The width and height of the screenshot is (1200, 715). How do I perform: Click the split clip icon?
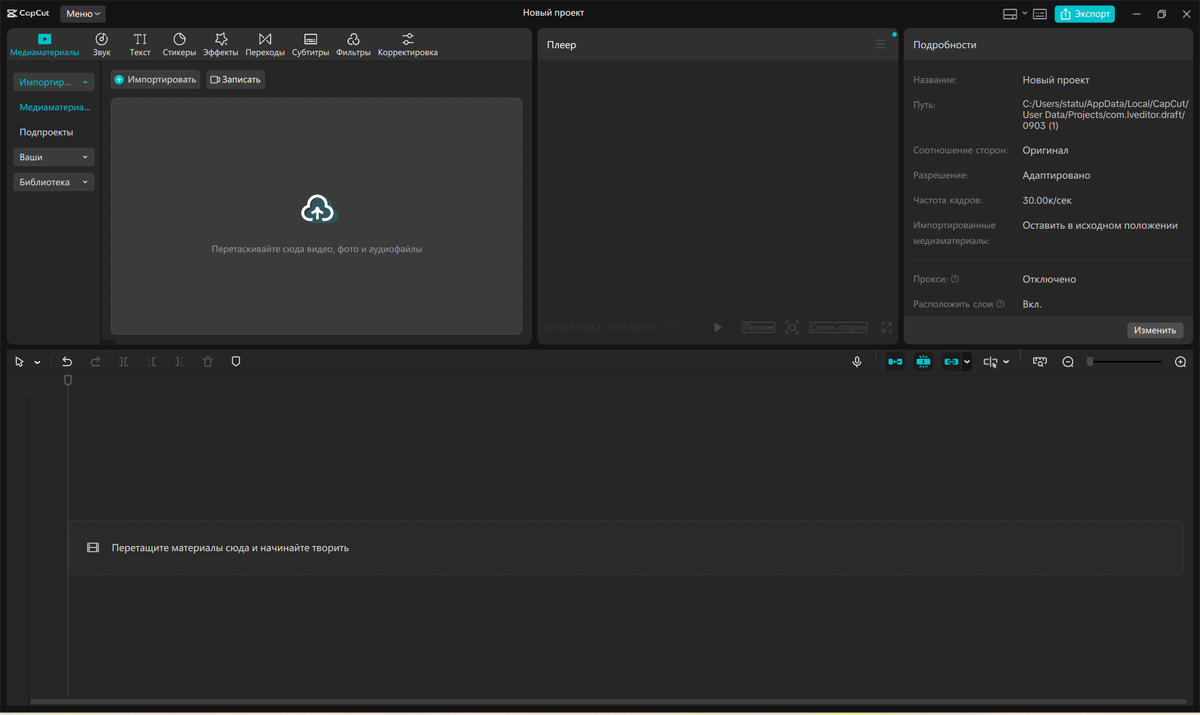(x=123, y=362)
